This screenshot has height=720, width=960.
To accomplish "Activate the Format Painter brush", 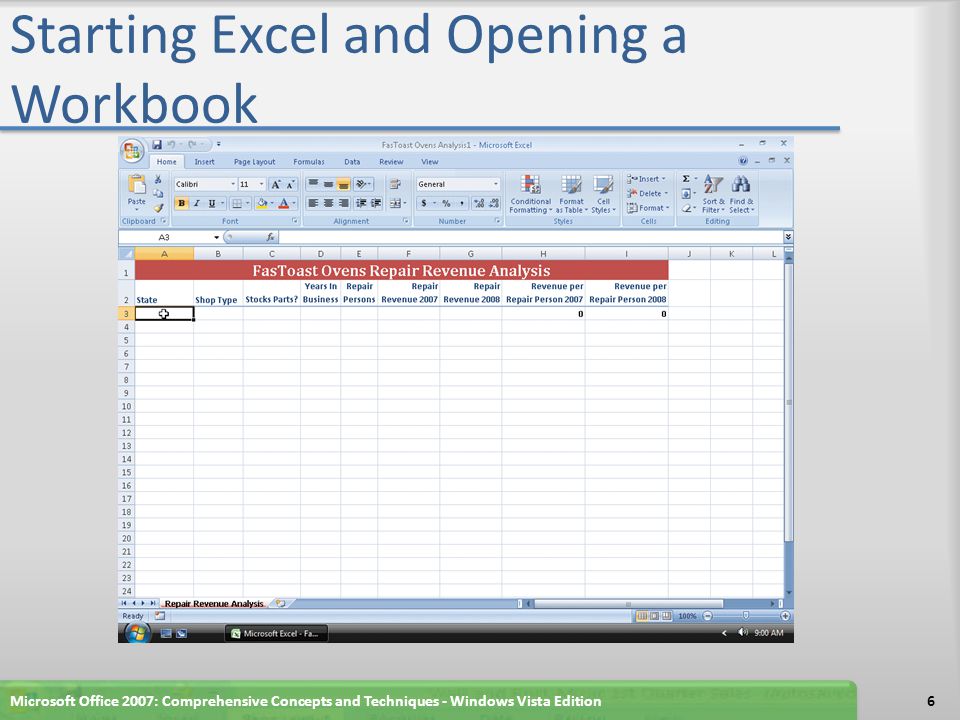I will tap(158, 208).
